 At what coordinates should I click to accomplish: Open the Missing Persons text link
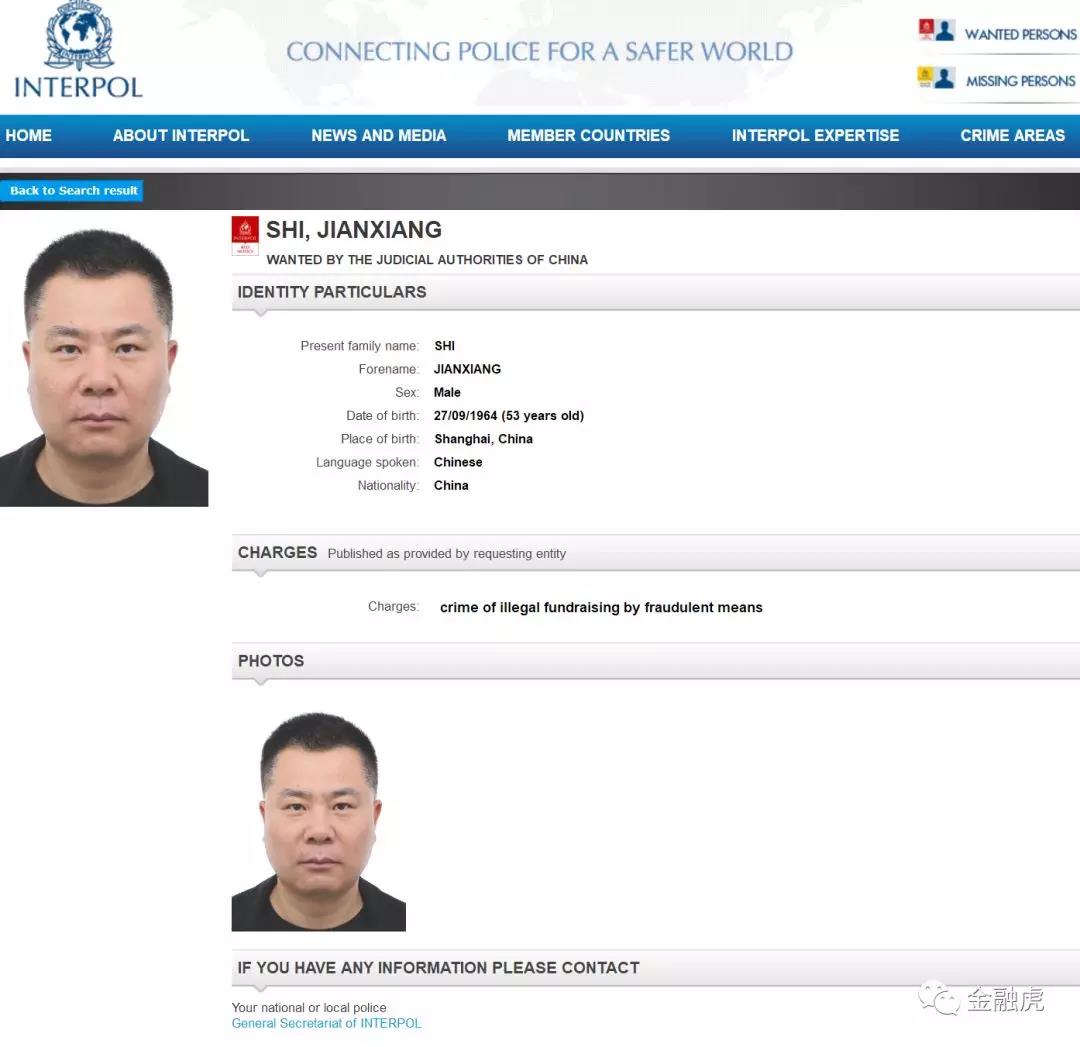[1020, 81]
